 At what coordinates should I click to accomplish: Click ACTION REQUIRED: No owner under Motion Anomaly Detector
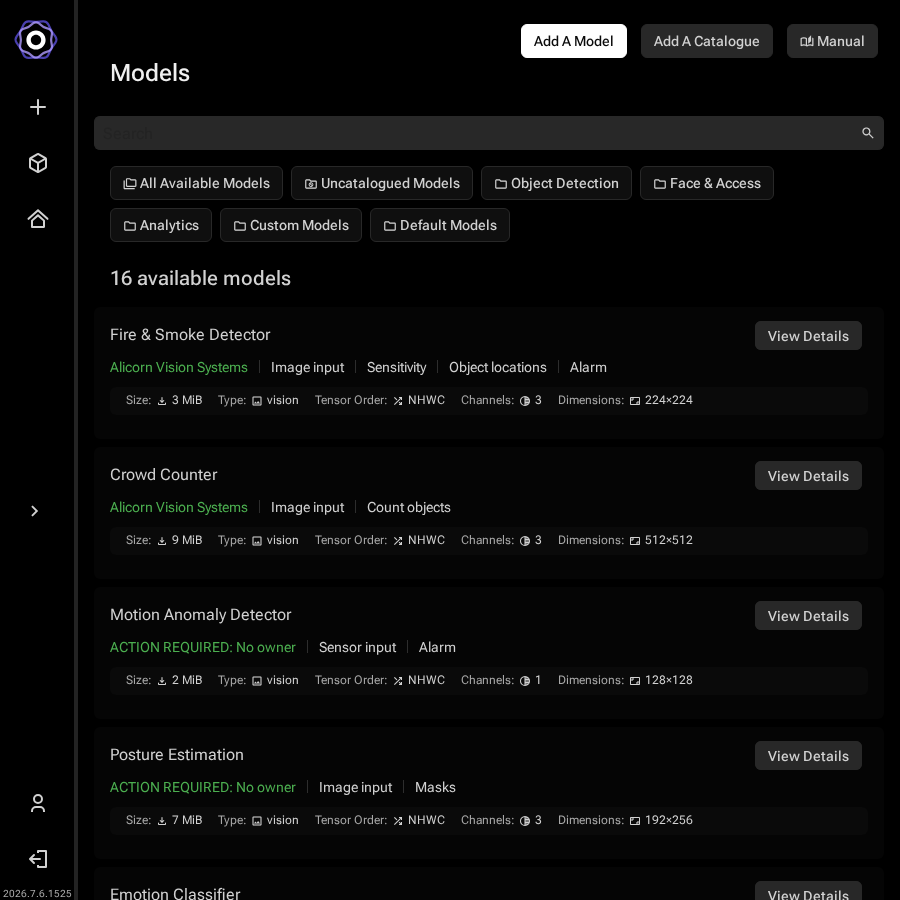[203, 647]
